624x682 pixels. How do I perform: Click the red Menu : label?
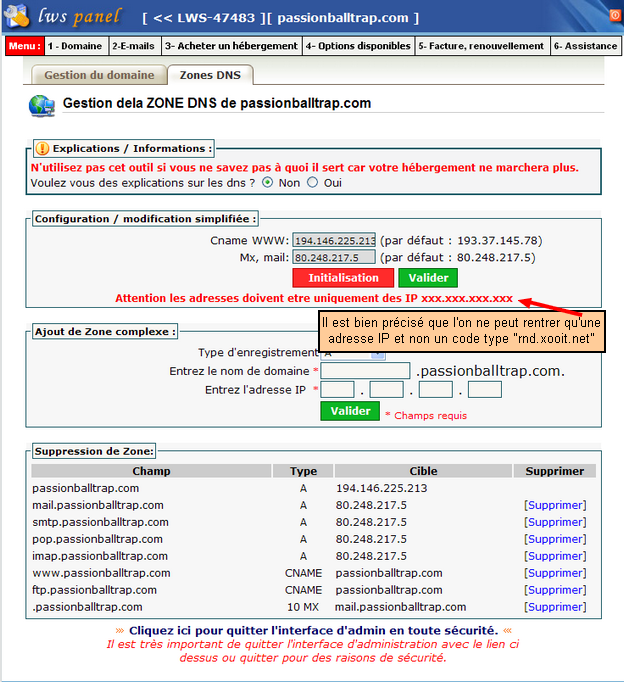click(x=24, y=46)
